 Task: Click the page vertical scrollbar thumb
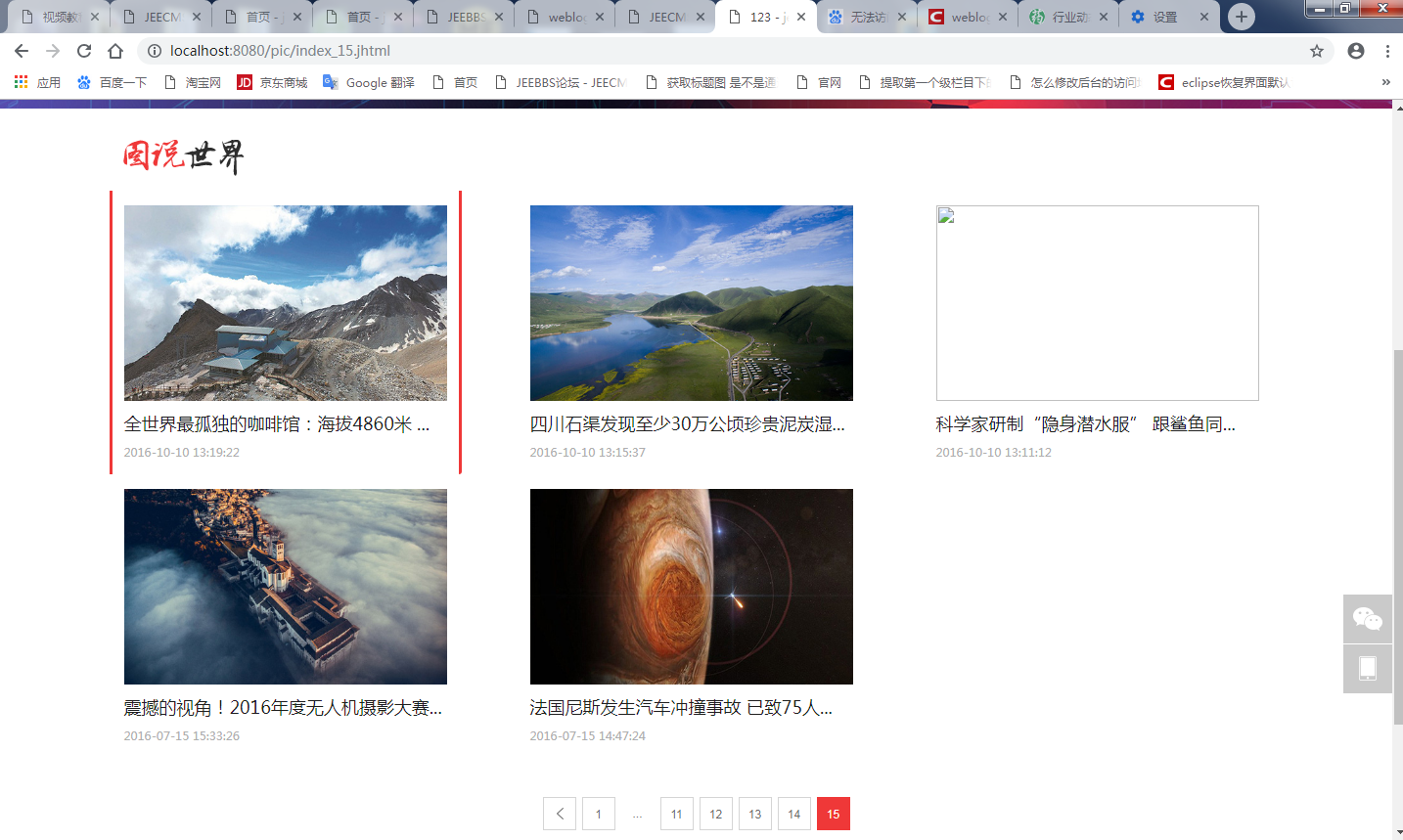tap(1397, 537)
